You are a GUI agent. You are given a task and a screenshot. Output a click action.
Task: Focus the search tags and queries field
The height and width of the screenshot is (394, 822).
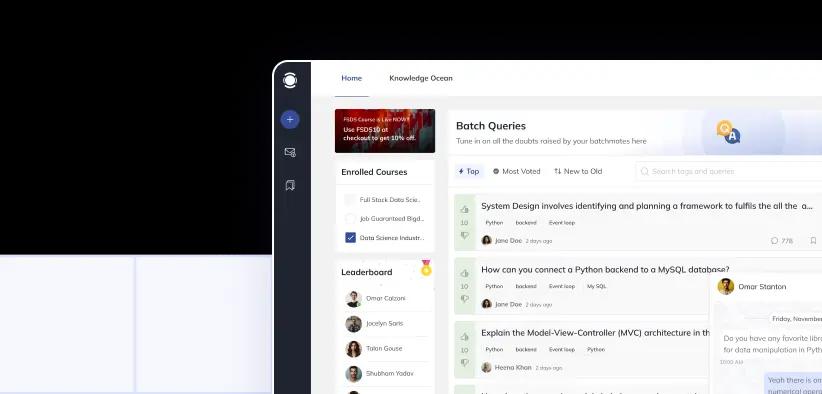pyautogui.click(x=729, y=171)
